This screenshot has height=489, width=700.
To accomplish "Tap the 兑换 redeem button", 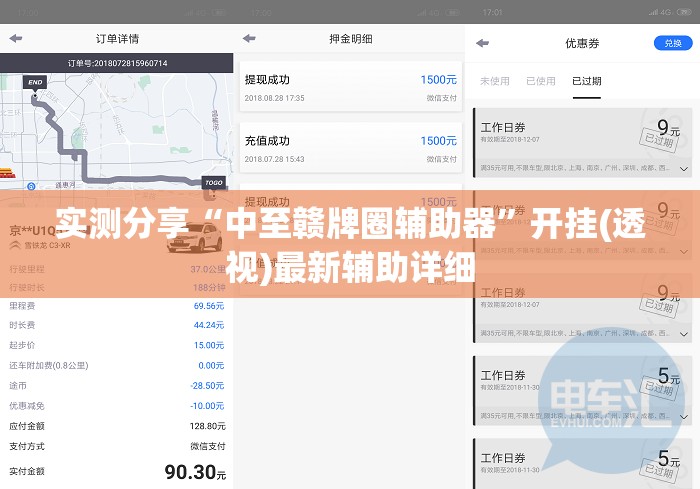I will (x=673, y=43).
